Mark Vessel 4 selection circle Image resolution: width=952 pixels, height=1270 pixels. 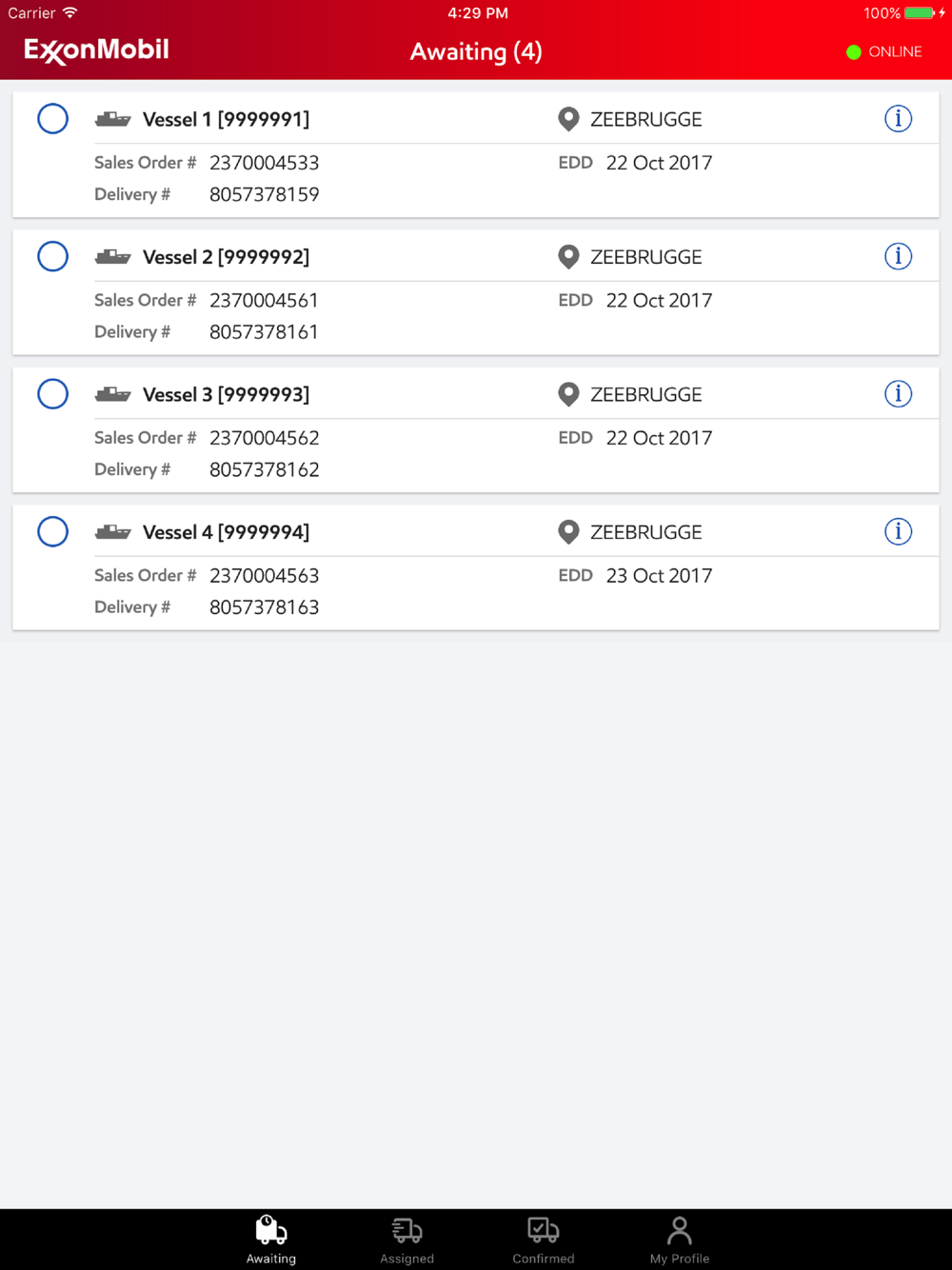click(52, 531)
